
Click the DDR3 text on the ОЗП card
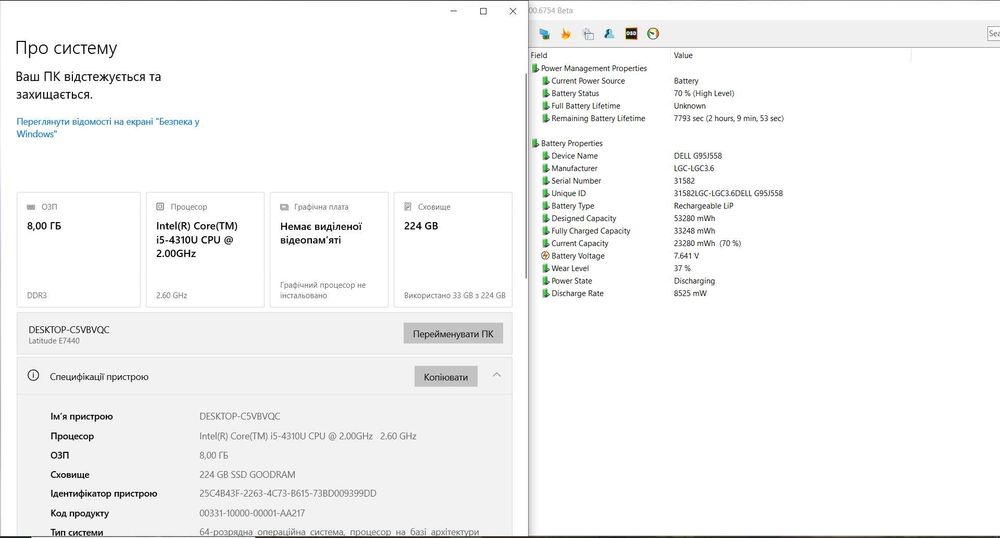[x=36, y=295]
